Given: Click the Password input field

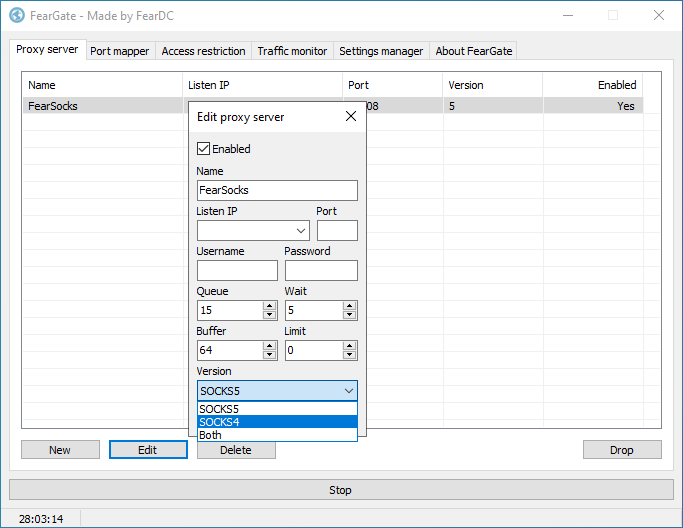Looking at the screenshot, I should point(321,271).
